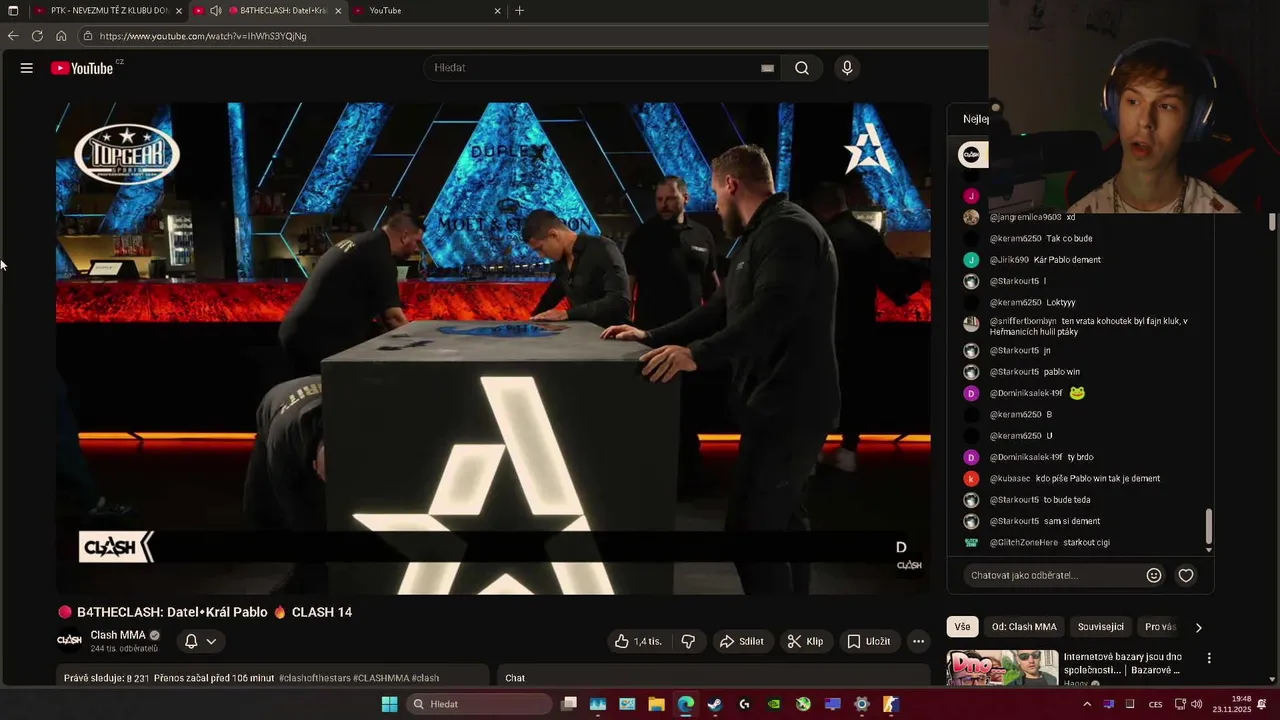Viewport: 1280px width, 720px height.
Task: Mute the B4THECLASH tab via speaker icon
Action: coord(216,11)
